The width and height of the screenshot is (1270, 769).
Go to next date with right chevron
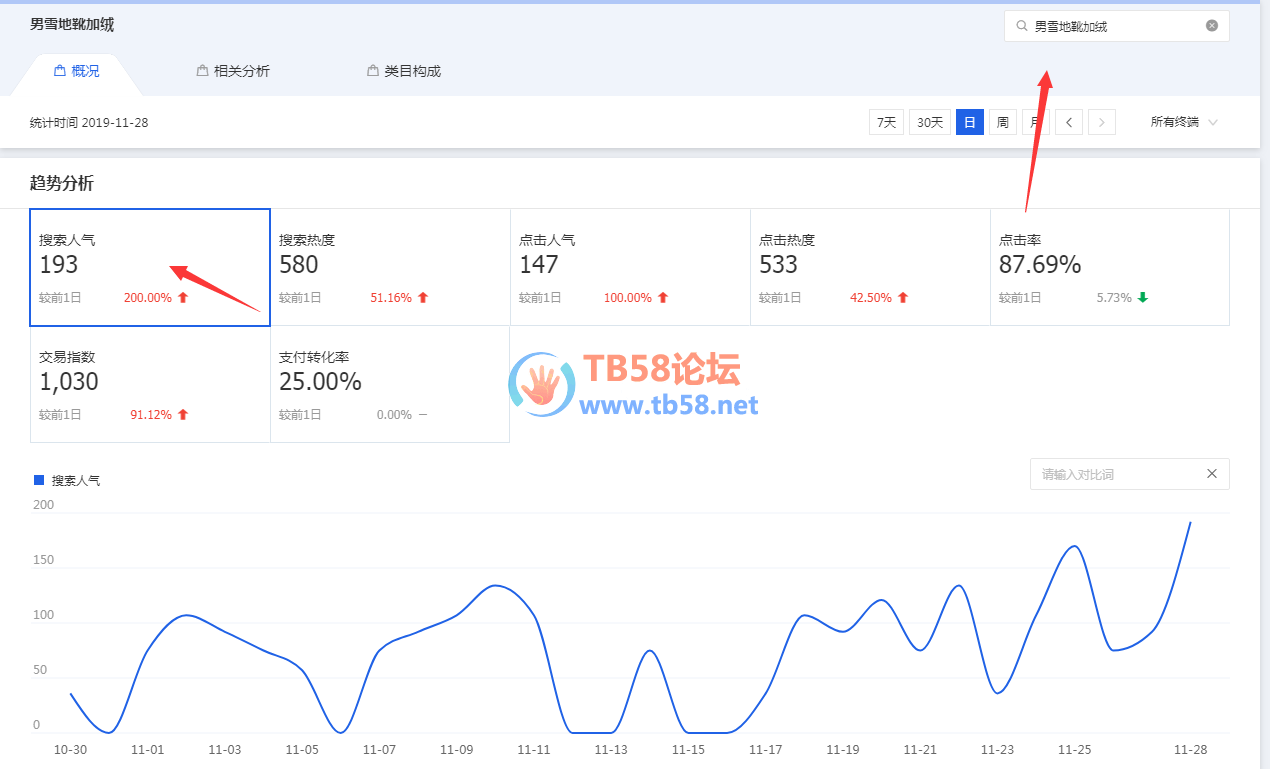[x=1102, y=122]
